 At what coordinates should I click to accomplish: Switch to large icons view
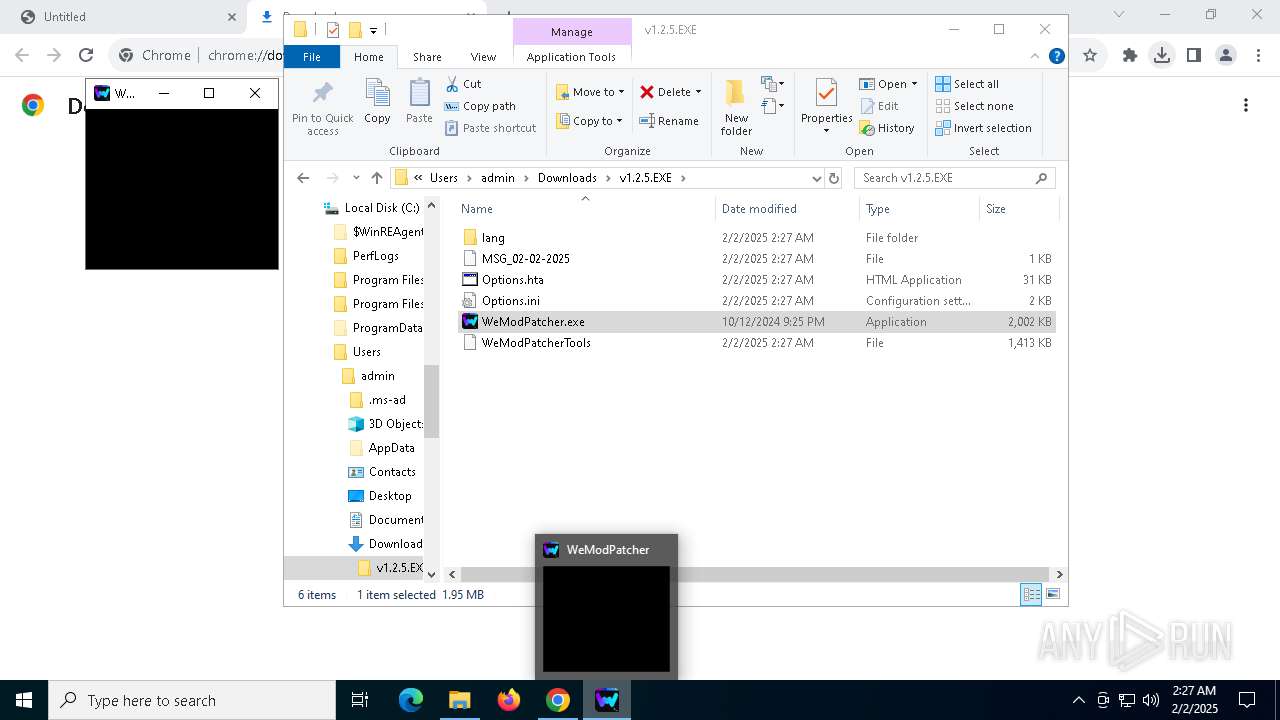tap(1052, 595)
